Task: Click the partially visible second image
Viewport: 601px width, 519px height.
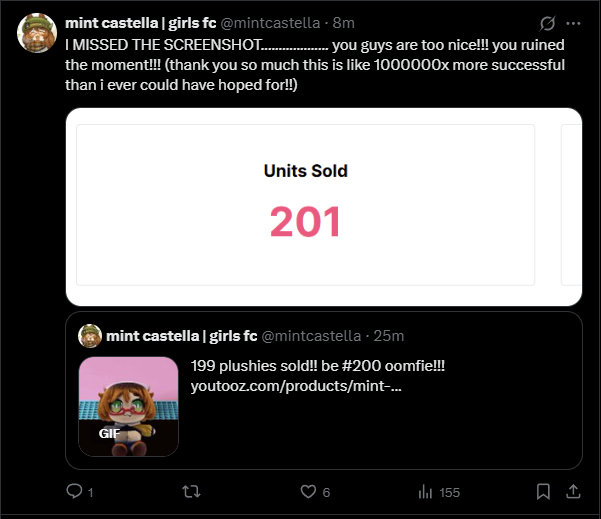Action: pos(572,205)
